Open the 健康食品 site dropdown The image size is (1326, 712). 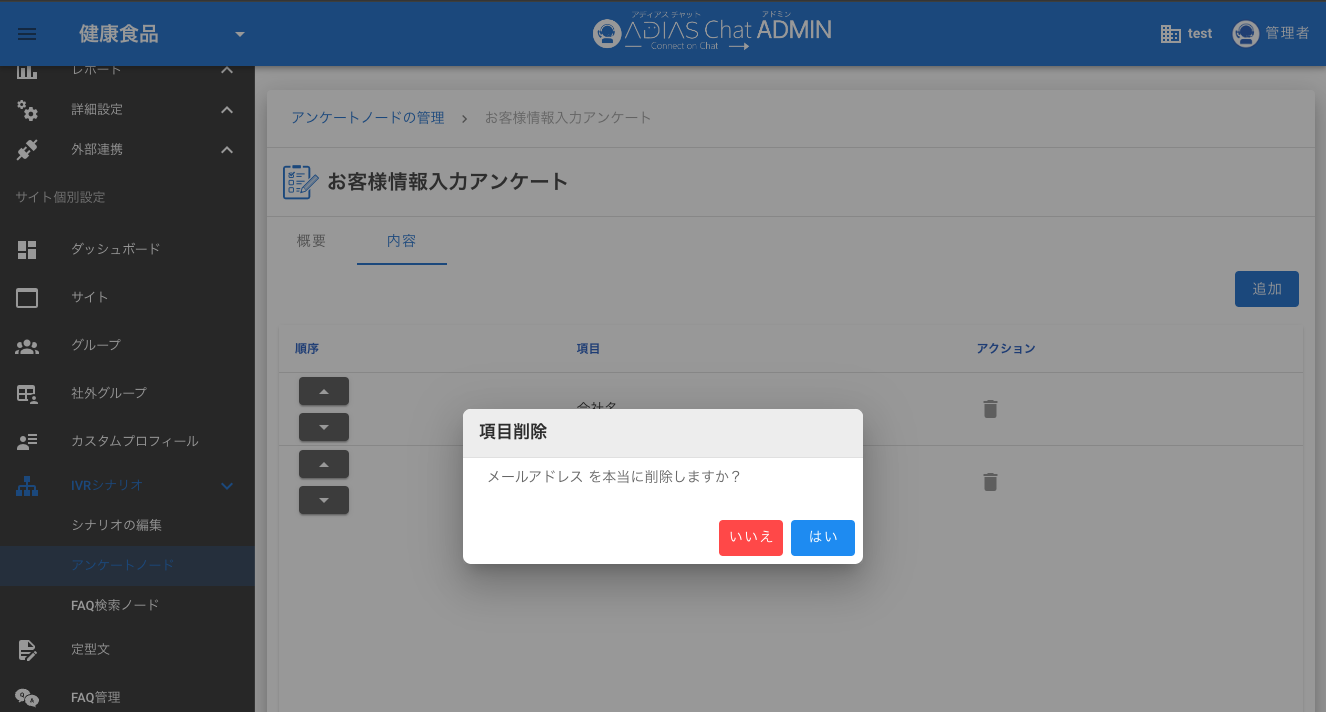[239, 35]
